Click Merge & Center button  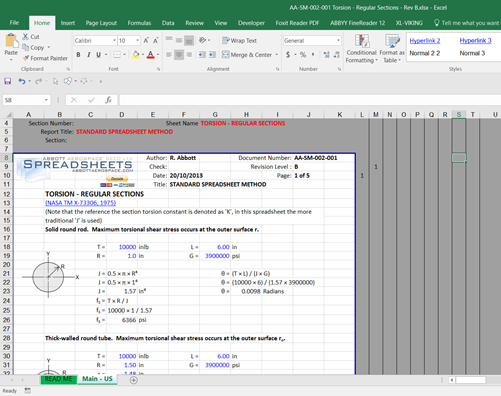point(247,55)
